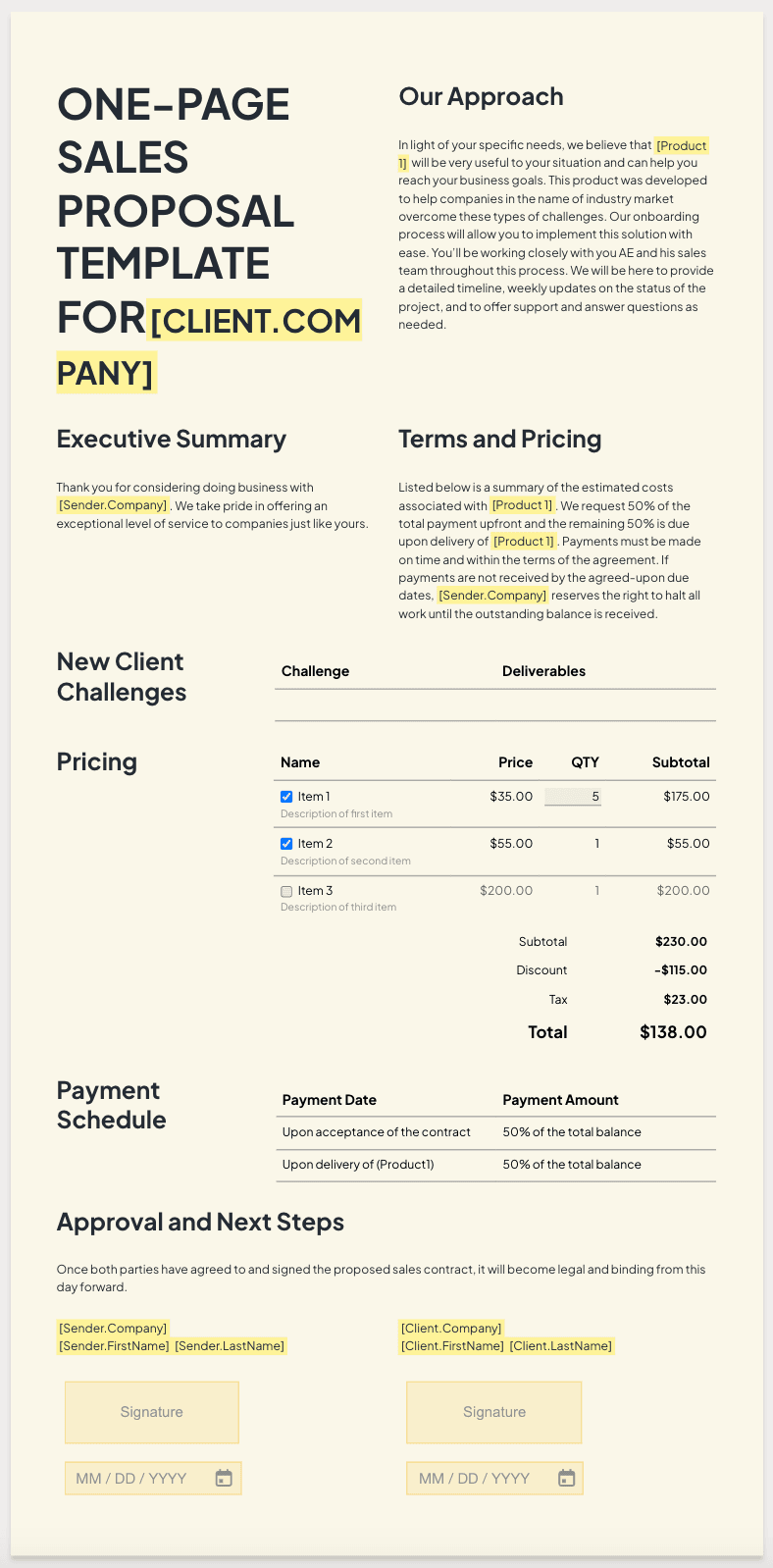The image size is (773, 1568).
Task: Open the calendar icon in sender's date field
Action: pyautogui.click(x=224, y=1478)
